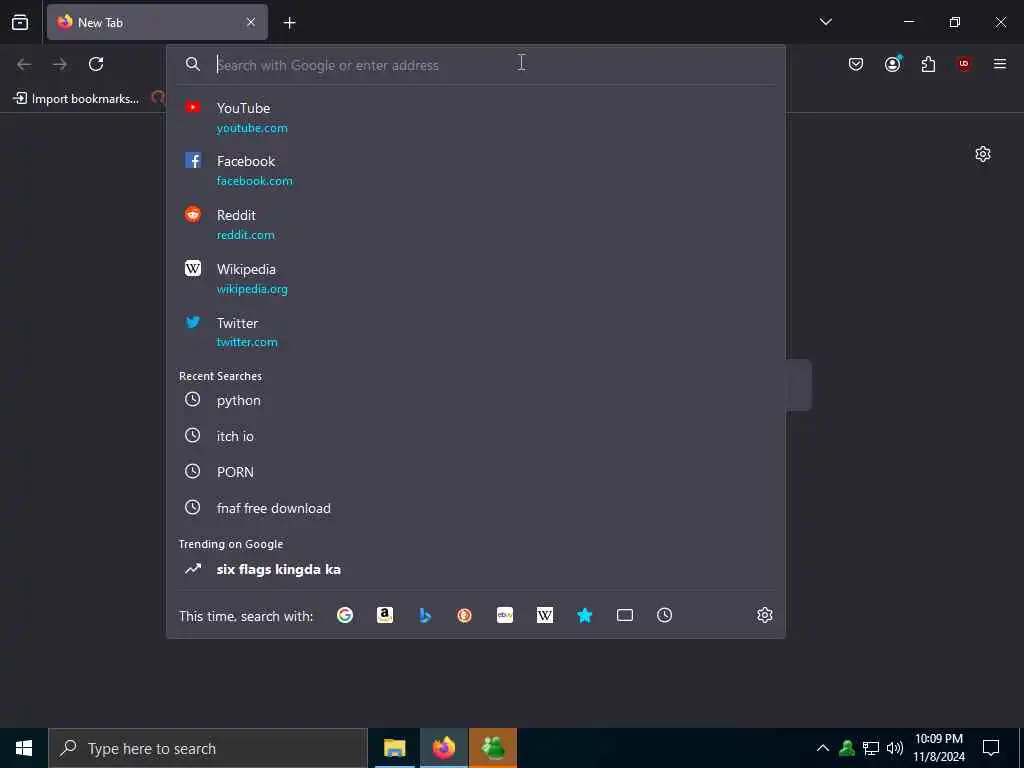Select recent search python
This screenshot has height=768, width=1024.
(x=476, y=400)
